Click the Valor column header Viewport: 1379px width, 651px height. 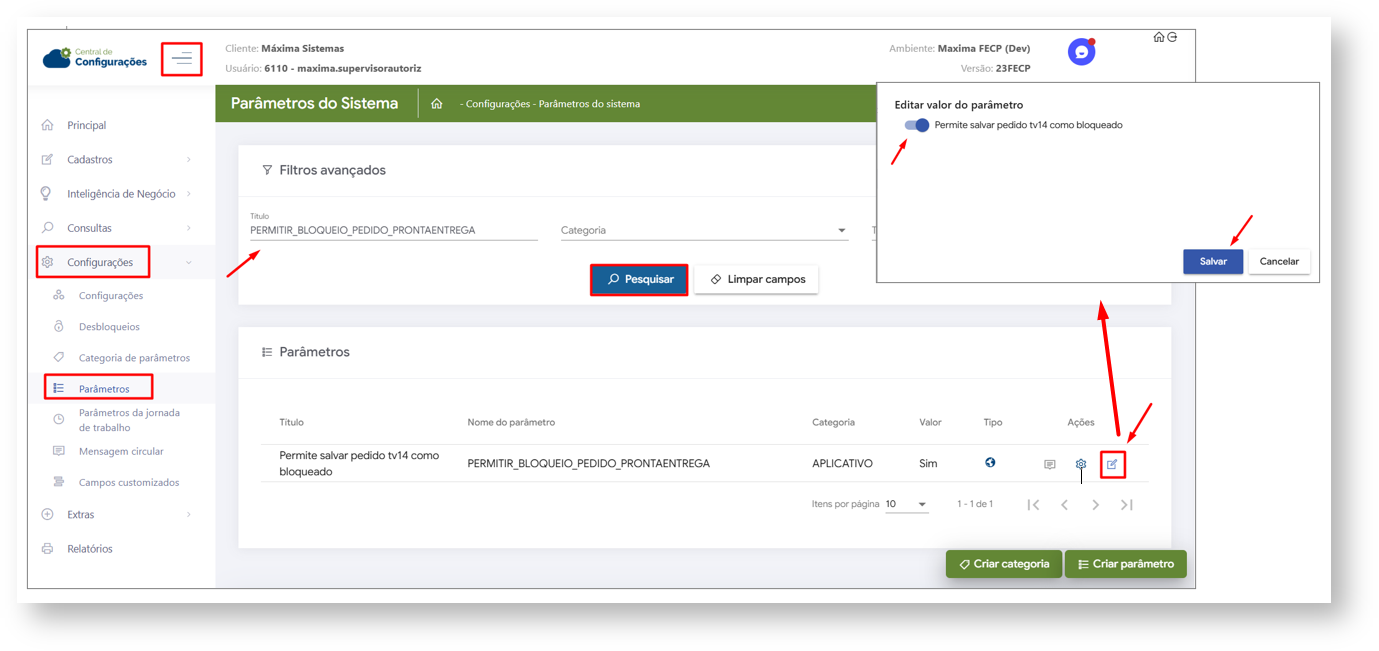pos(930,422)
